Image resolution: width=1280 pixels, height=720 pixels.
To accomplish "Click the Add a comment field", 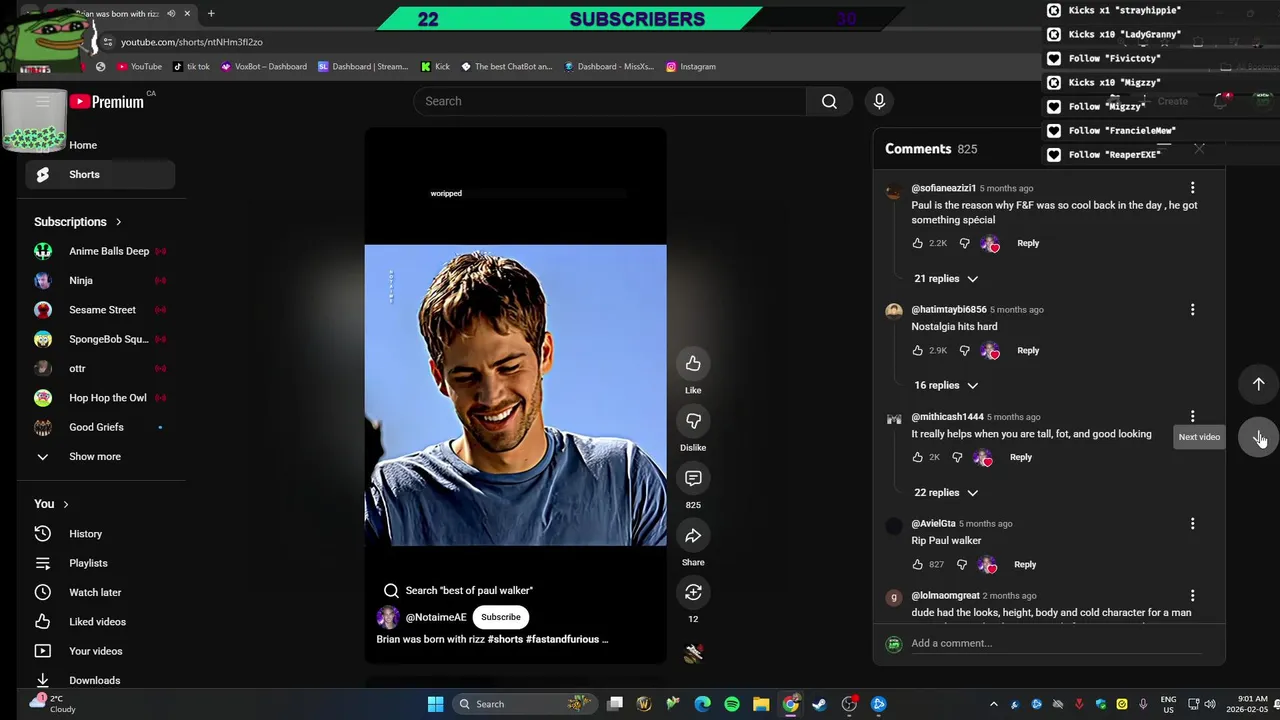I will point(1056,643).
